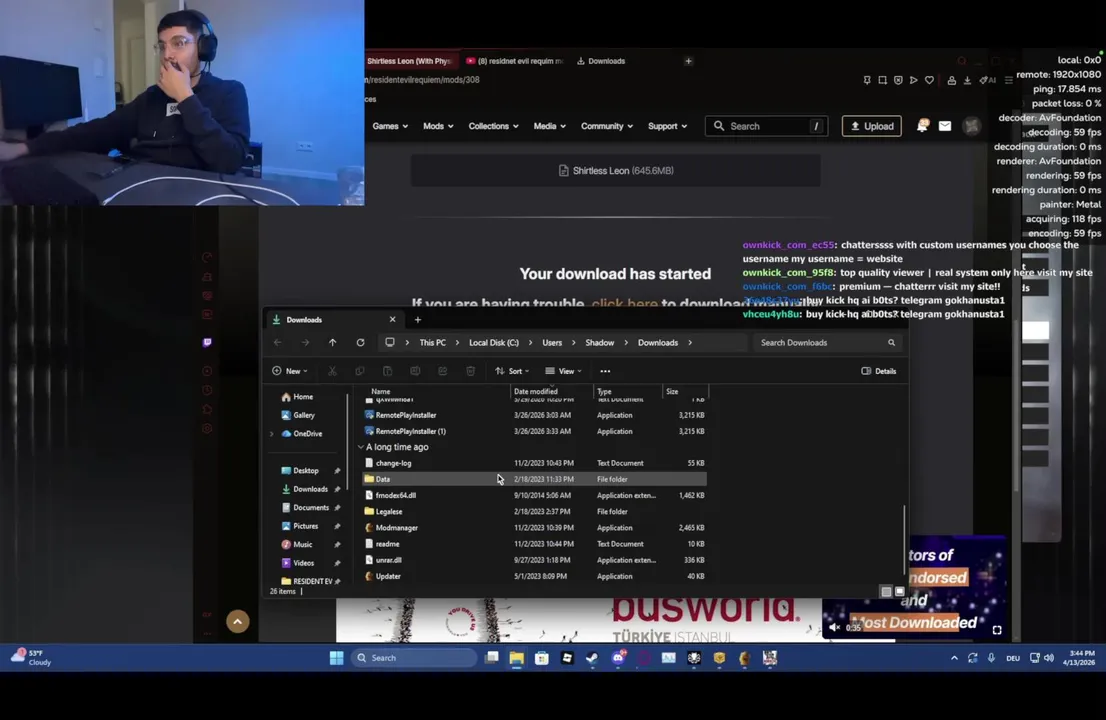Click the Windows taskbar Search box
This screenshot has width=1106, height=720.
click(414, 658)
